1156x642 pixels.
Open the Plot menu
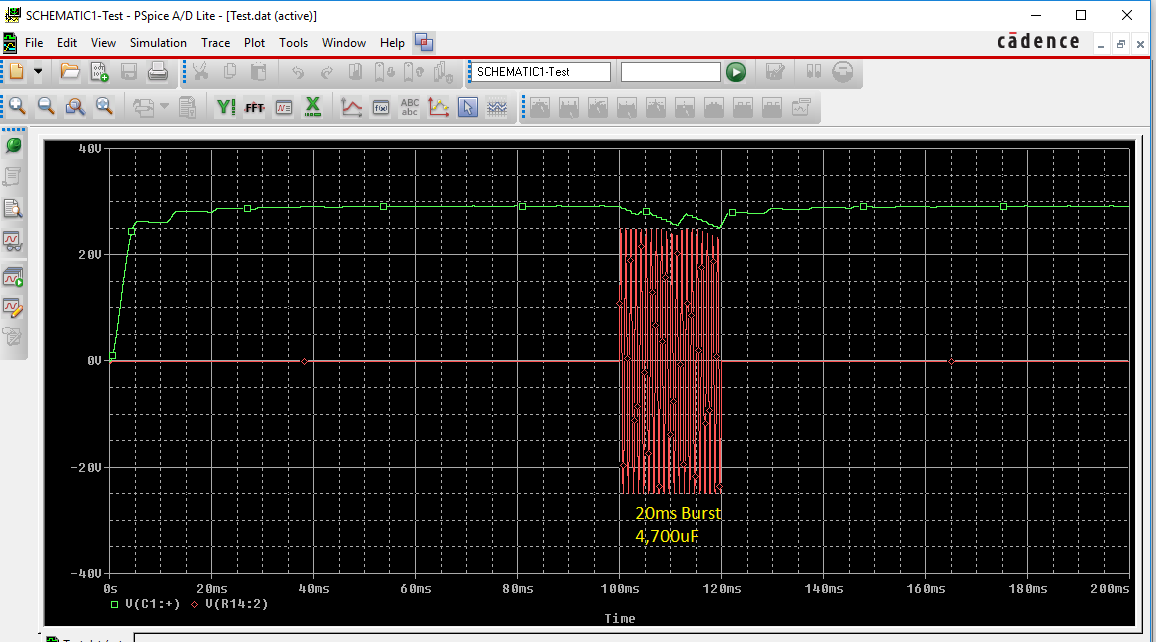[x=254, y=43]
